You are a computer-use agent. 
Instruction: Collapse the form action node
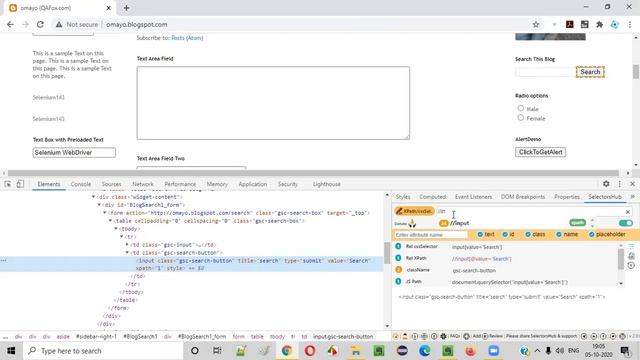coord(104,213)
